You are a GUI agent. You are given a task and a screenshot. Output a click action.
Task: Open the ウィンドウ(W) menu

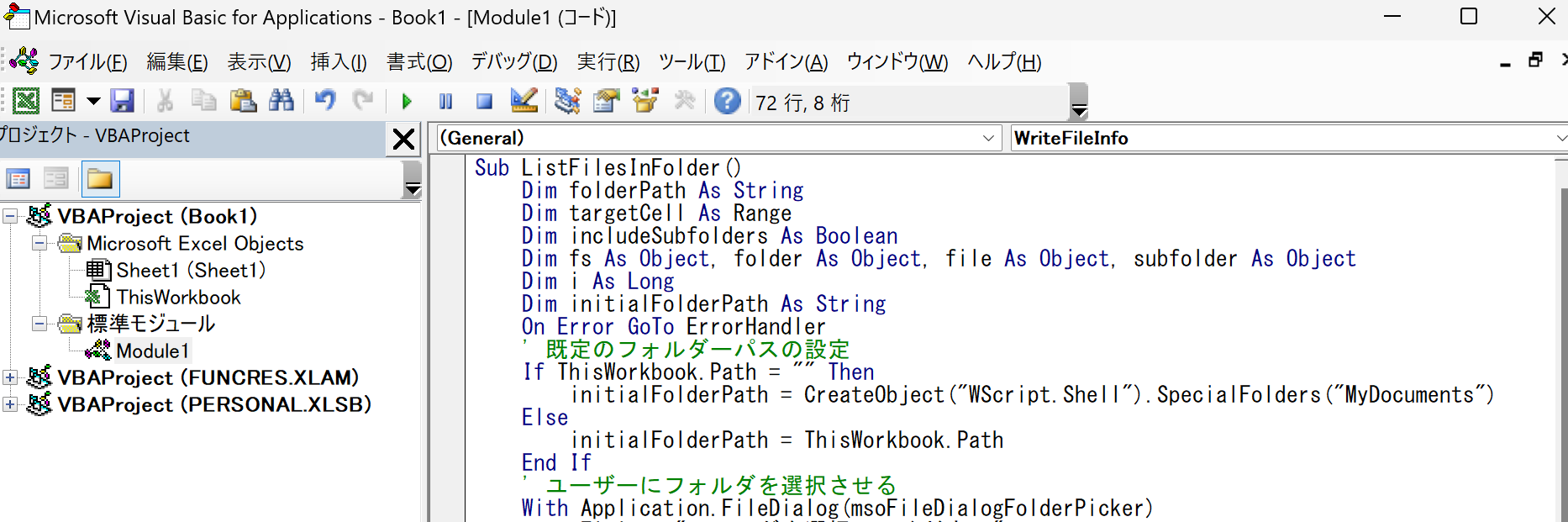(897, 62)
